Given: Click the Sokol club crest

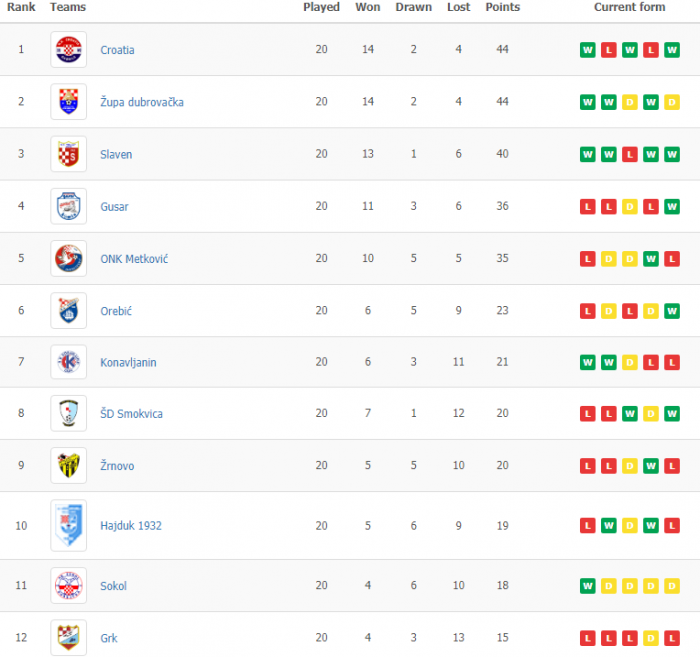Looking at the screenshot, I should coord(68,585).
